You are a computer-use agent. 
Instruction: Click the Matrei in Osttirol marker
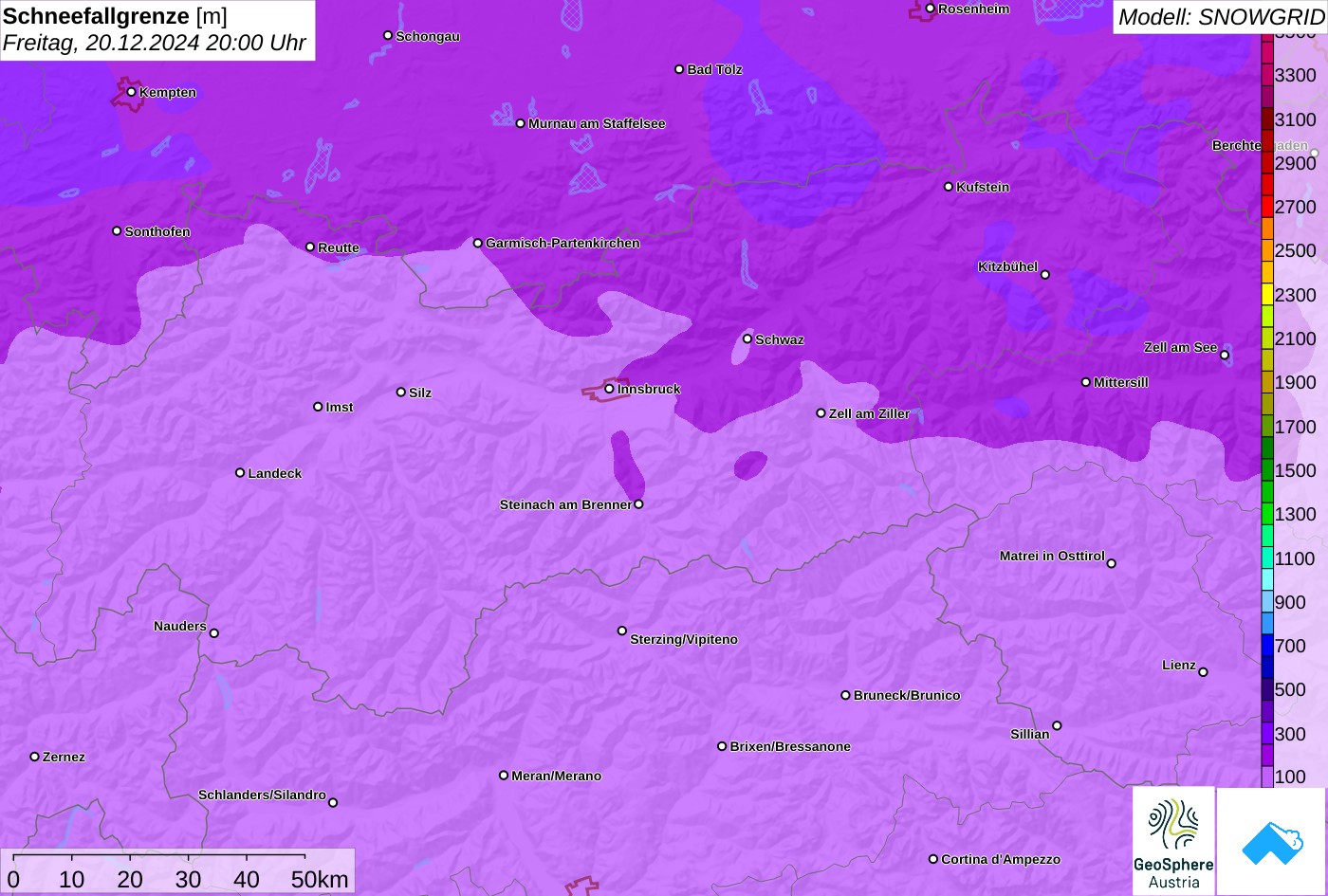1112,563
